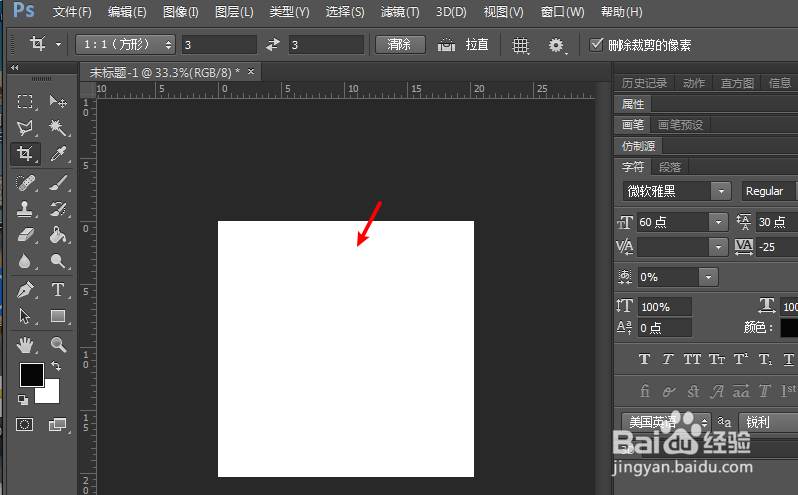Toggle Small Caps text style
The image size is (798, 495).
717,359
